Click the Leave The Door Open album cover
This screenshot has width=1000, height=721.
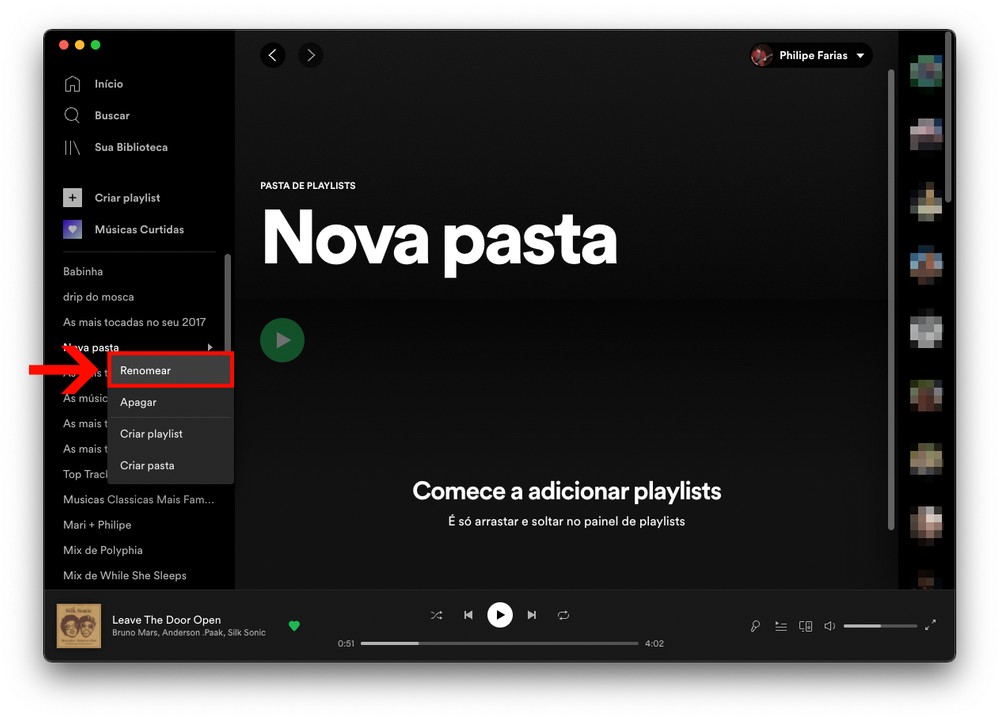[x=79, y=626]
